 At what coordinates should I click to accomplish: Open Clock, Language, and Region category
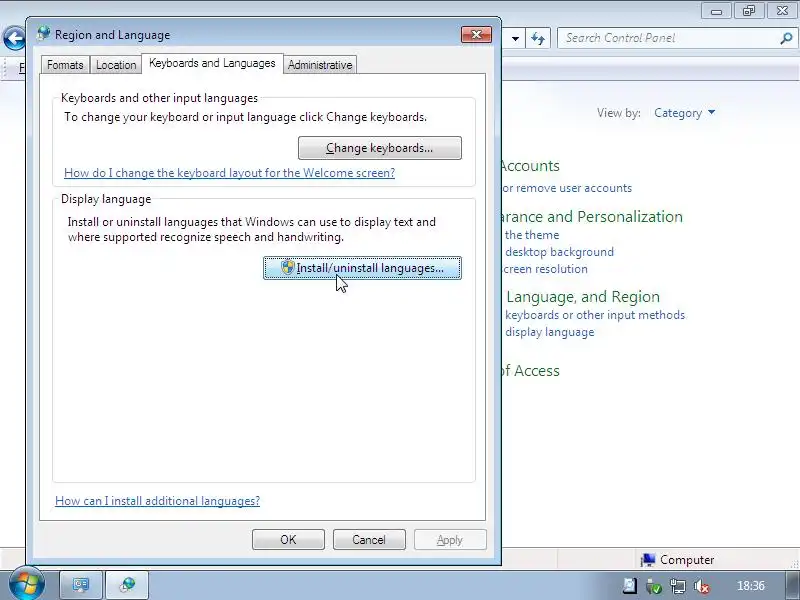point(583,296)
